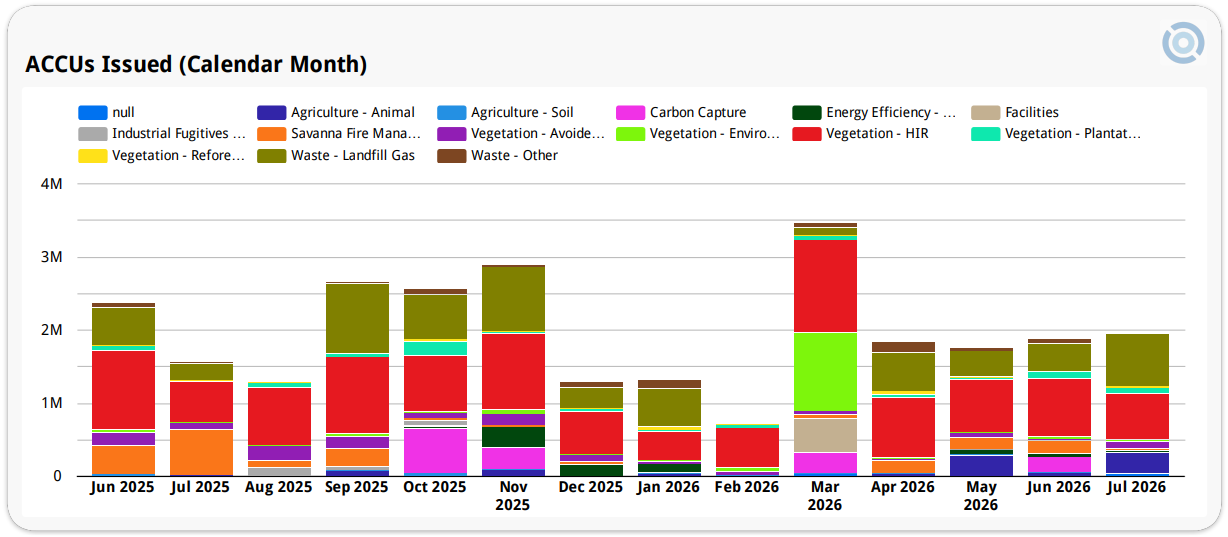The width and height of the screenshot is (1228, 537).
Task: Toggle the null legend swatch
Action: (x=92, y=113)
